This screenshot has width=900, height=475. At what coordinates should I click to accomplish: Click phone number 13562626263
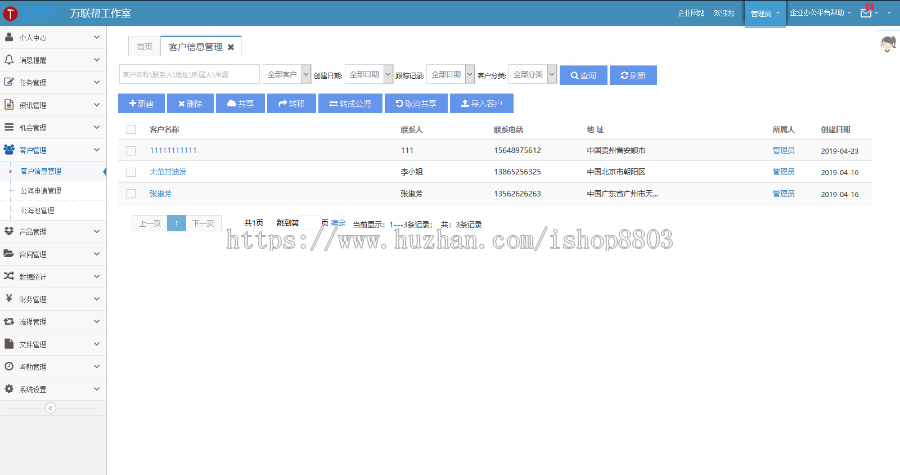coord(517,194)
